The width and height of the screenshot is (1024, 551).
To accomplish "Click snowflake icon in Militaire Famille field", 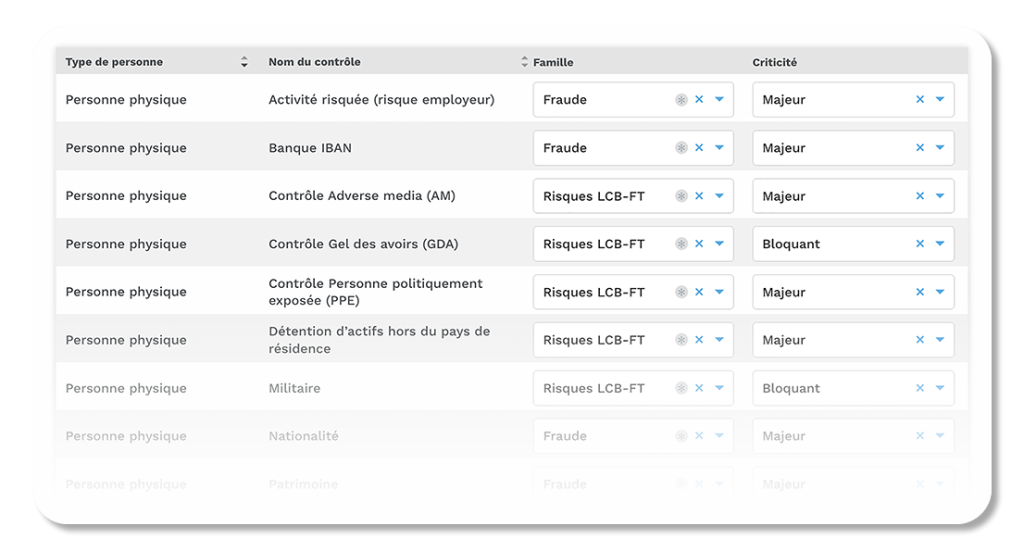I will 681,388.
